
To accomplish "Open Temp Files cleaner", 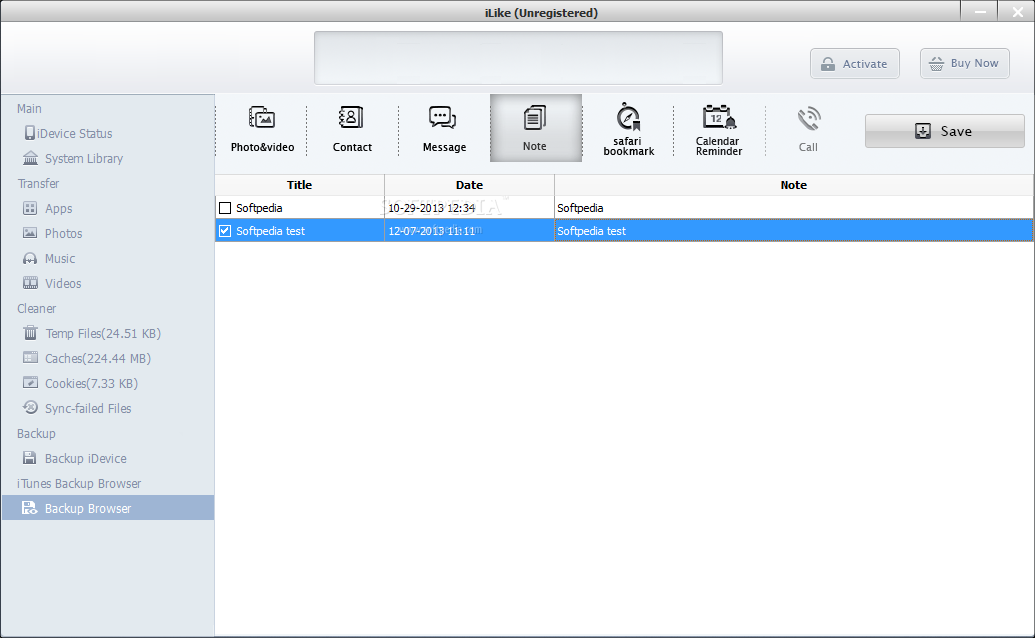I will (x=92, y=334).
